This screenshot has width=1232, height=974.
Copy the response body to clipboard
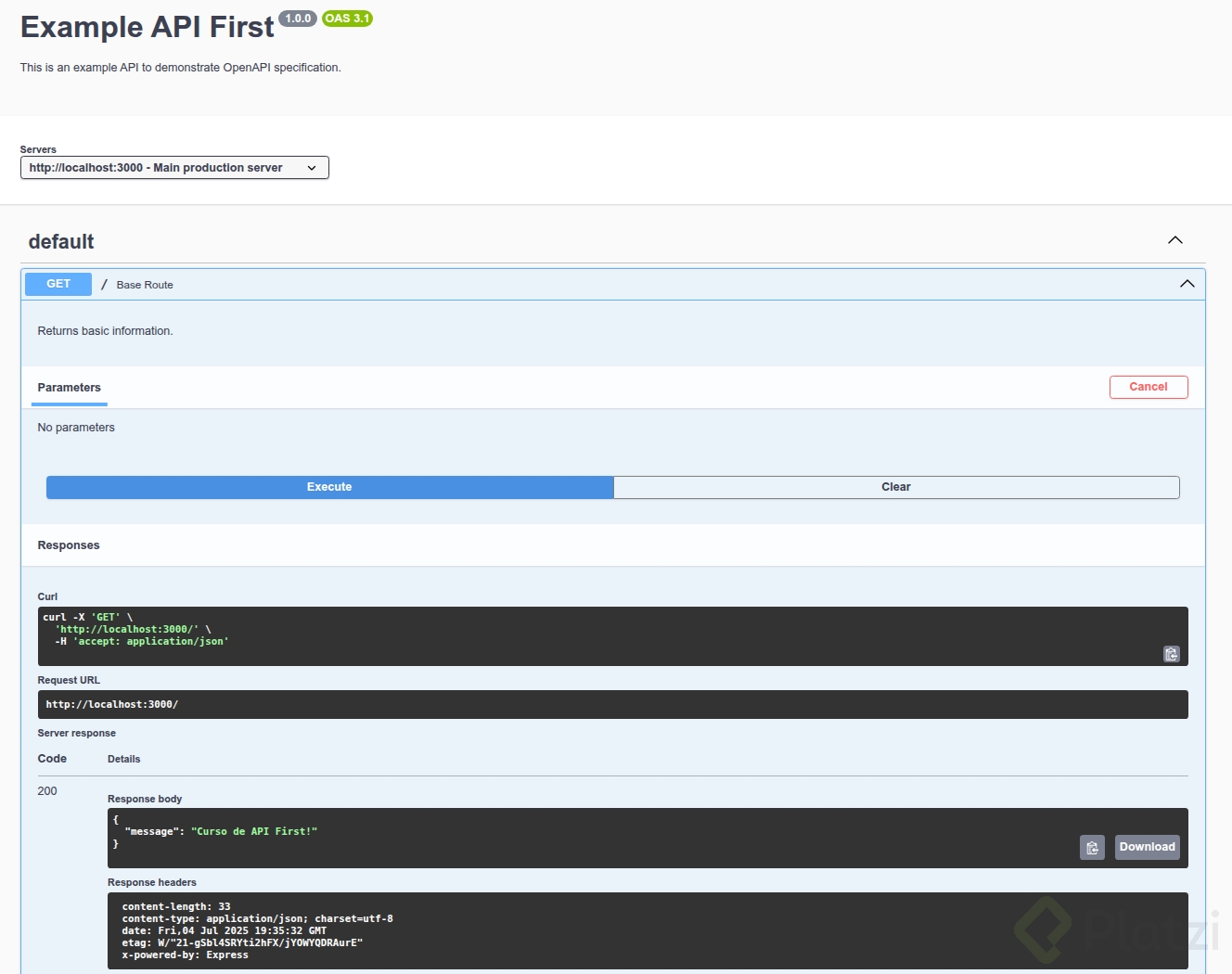click(1092, 847)
